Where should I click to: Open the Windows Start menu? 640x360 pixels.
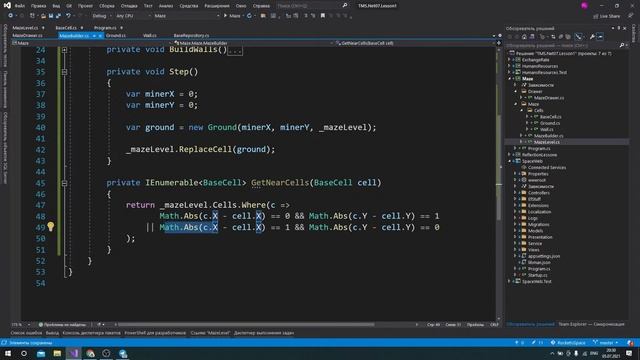(x=7, y=353)
